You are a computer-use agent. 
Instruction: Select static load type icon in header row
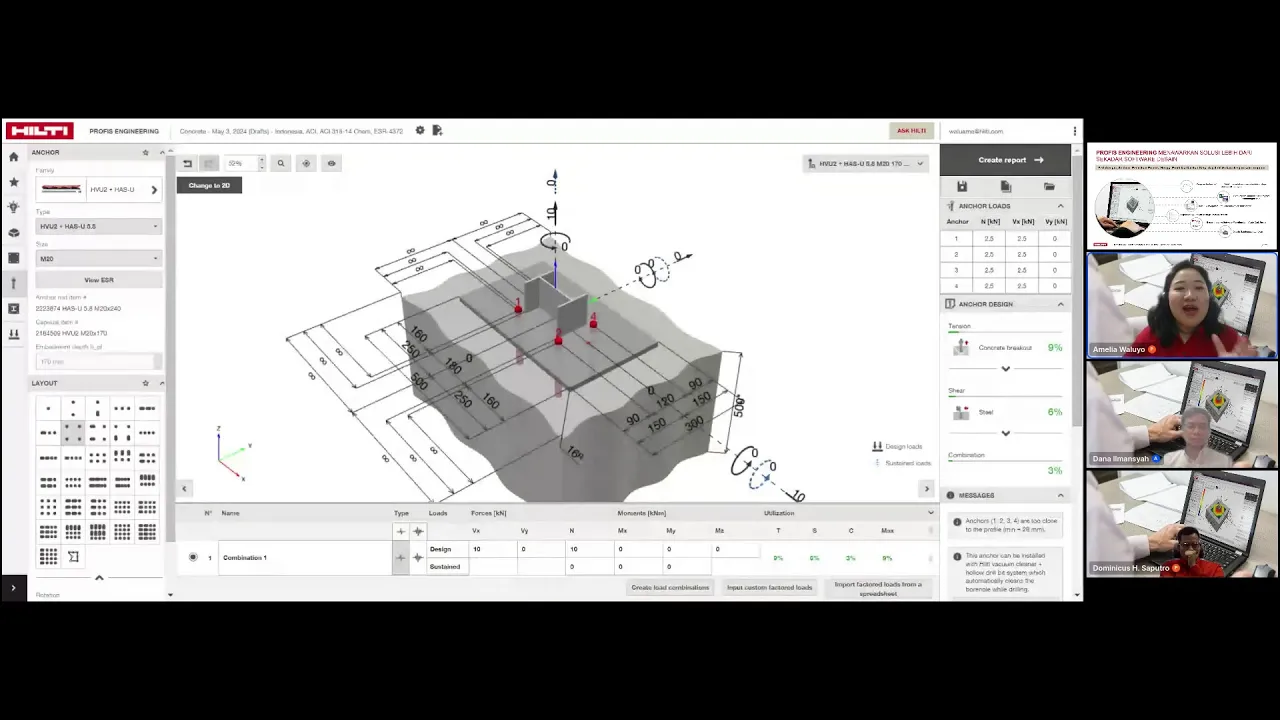(401, 531)
